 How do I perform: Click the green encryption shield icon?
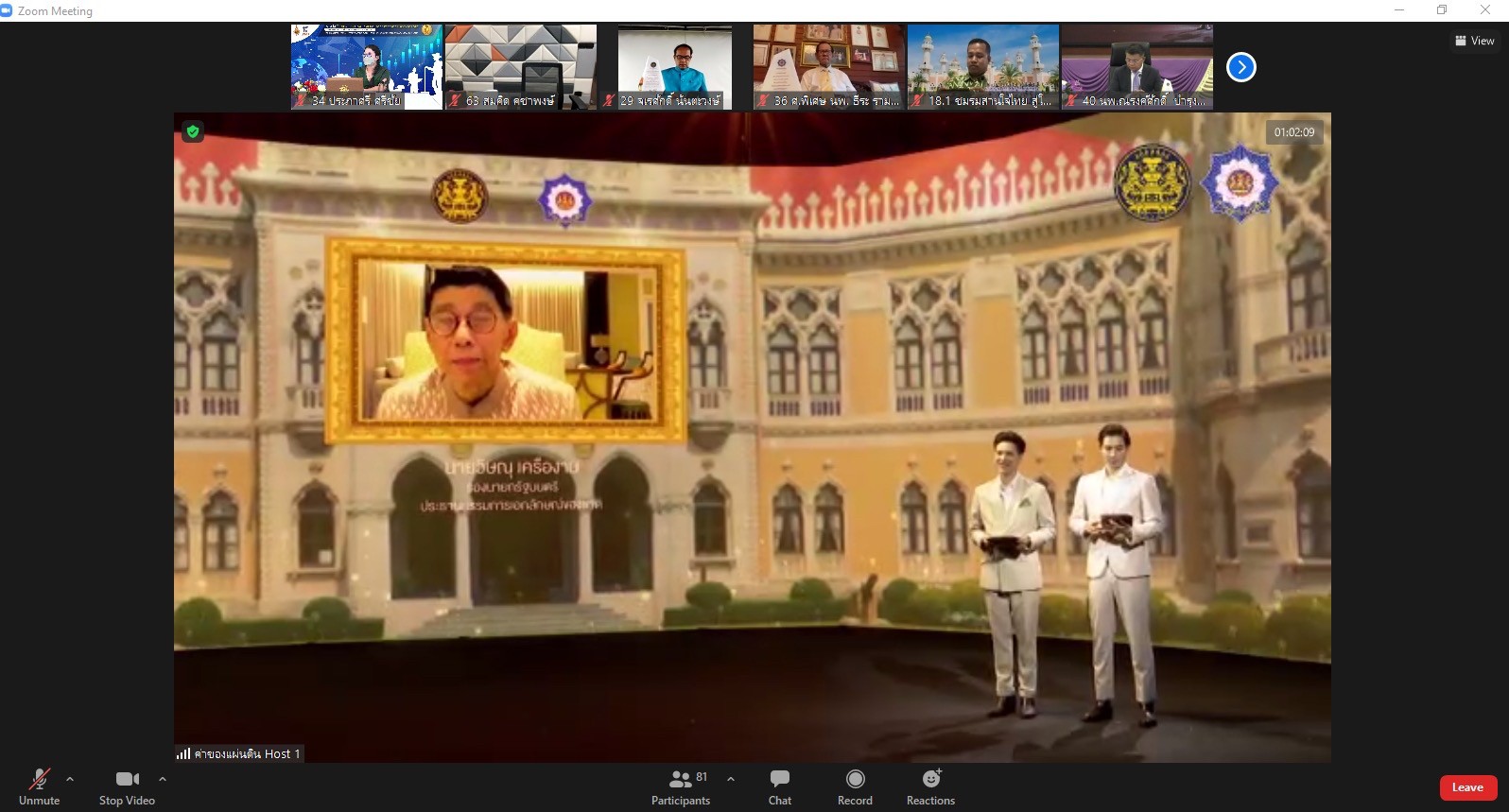pyautogui.click(x=193, y=132)
